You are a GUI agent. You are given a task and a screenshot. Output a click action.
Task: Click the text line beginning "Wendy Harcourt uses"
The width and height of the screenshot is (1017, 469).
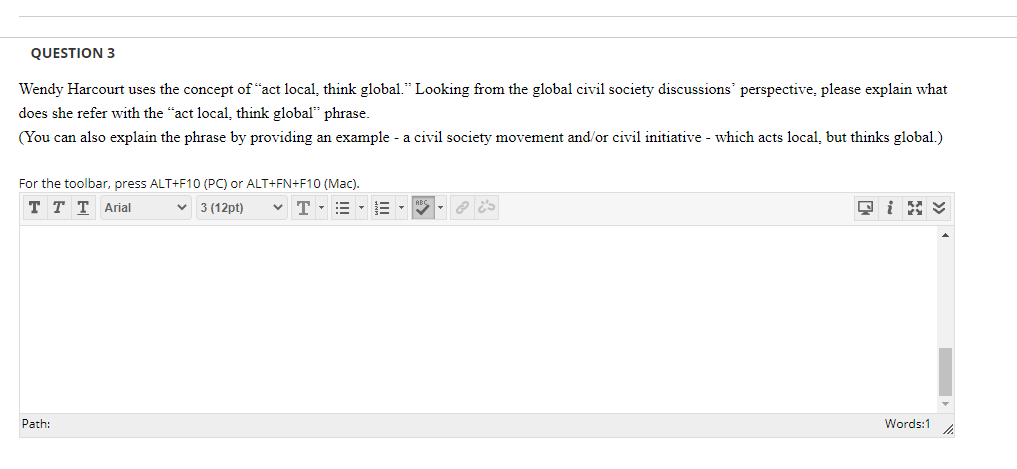483,90
